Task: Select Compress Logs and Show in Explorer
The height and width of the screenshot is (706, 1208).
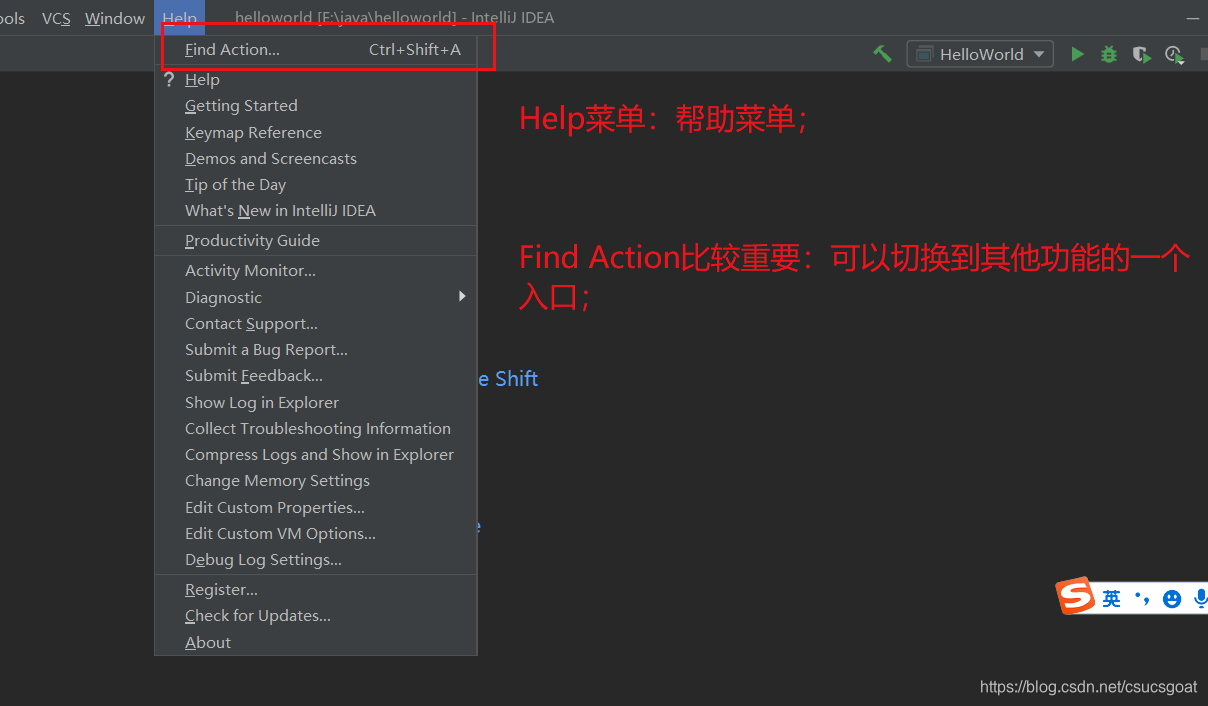Action: coord(316,455)
